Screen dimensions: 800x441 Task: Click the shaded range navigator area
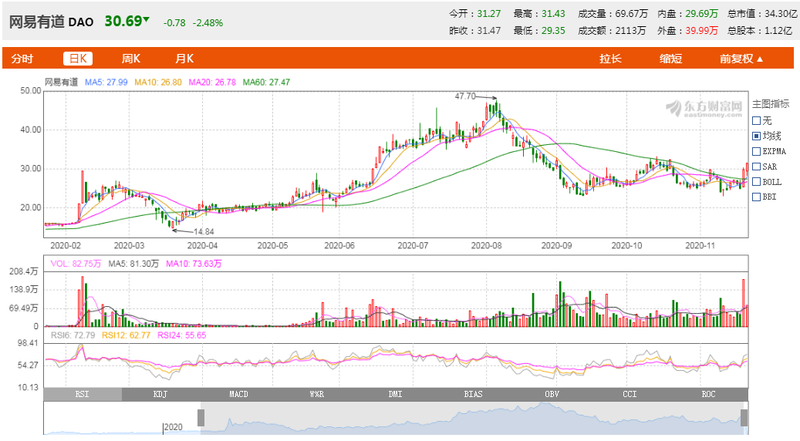pos(472,419)
